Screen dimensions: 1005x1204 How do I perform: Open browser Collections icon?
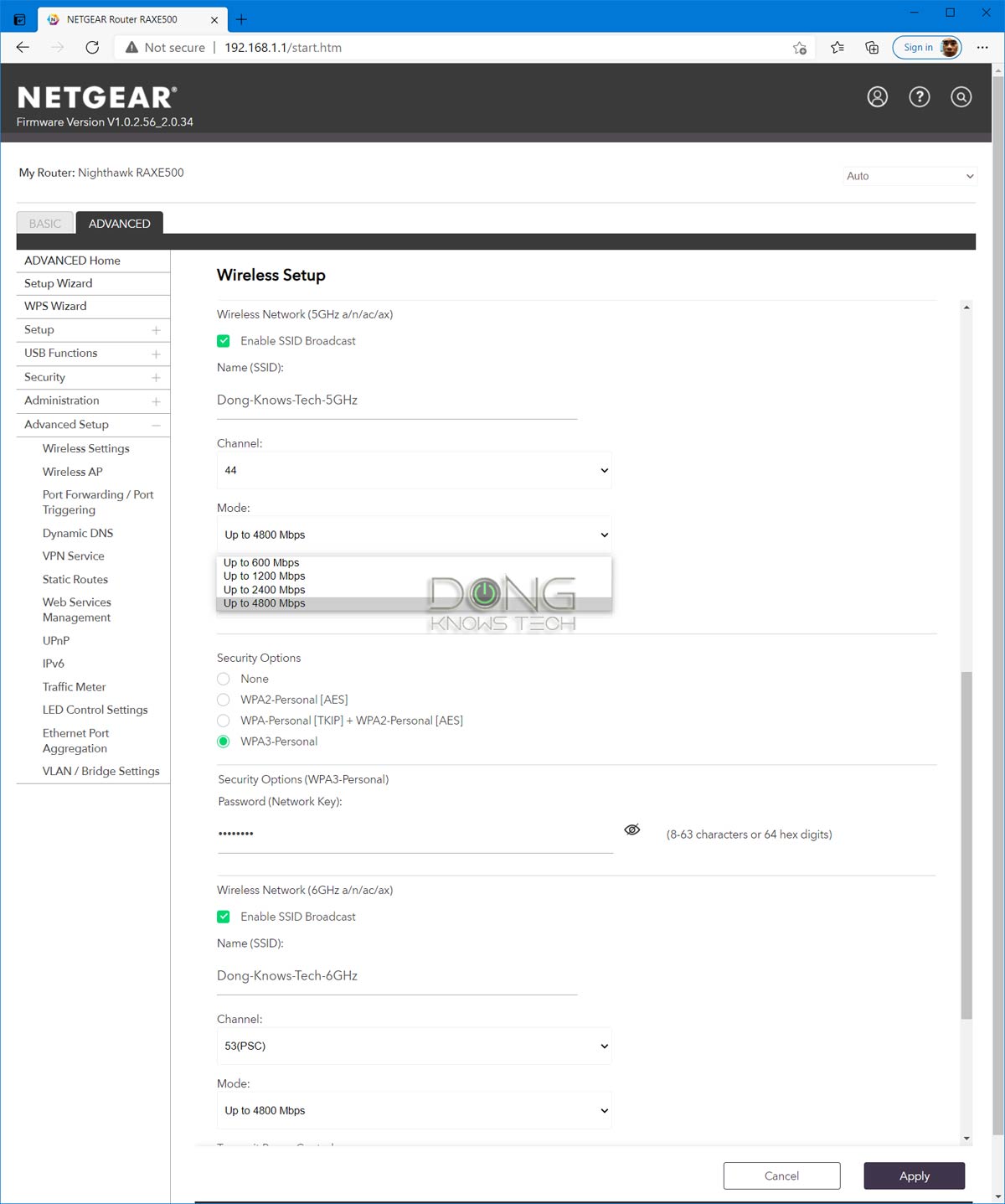872,48
